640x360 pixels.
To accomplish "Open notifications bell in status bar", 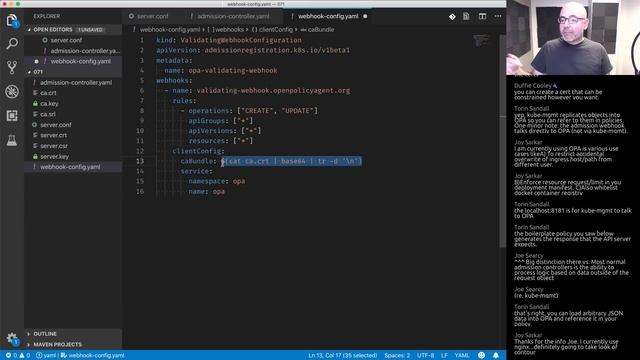I will coord(496,356).
